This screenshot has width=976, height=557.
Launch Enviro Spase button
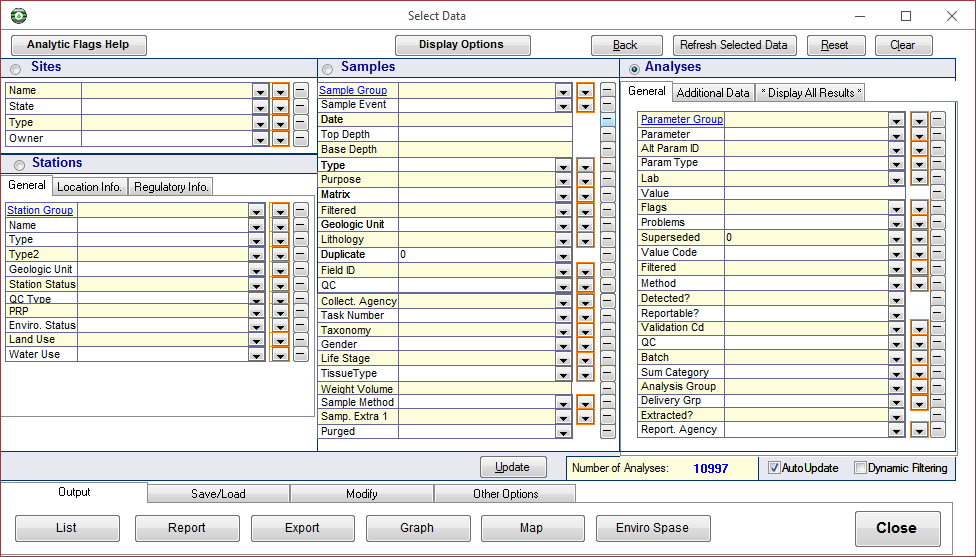653,528
